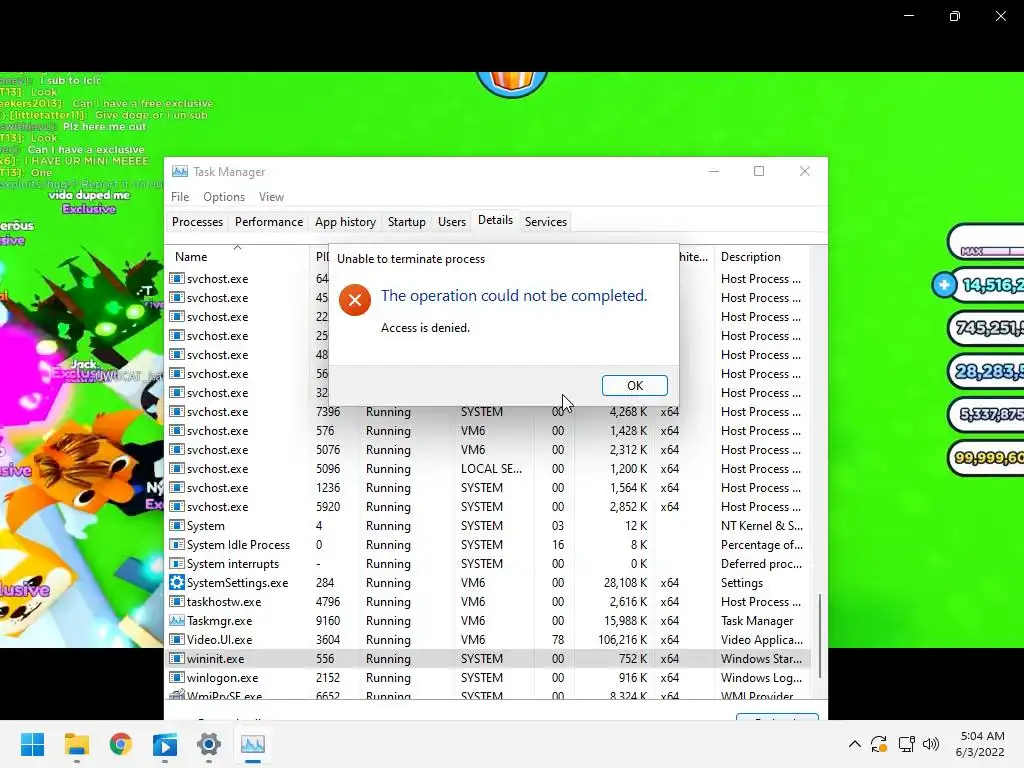Screen dimensions: 1024x768
Task: Click the 745,251 currency counter in game
Action: (985, 328)
